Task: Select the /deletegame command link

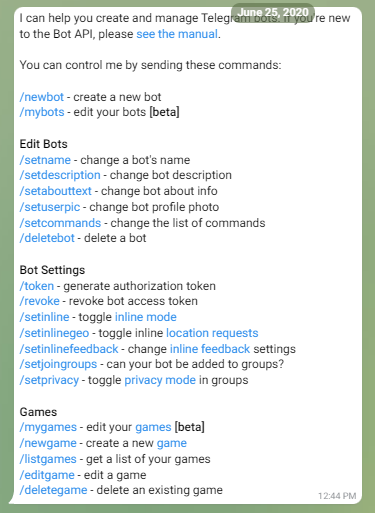Action: coord(53,490)
